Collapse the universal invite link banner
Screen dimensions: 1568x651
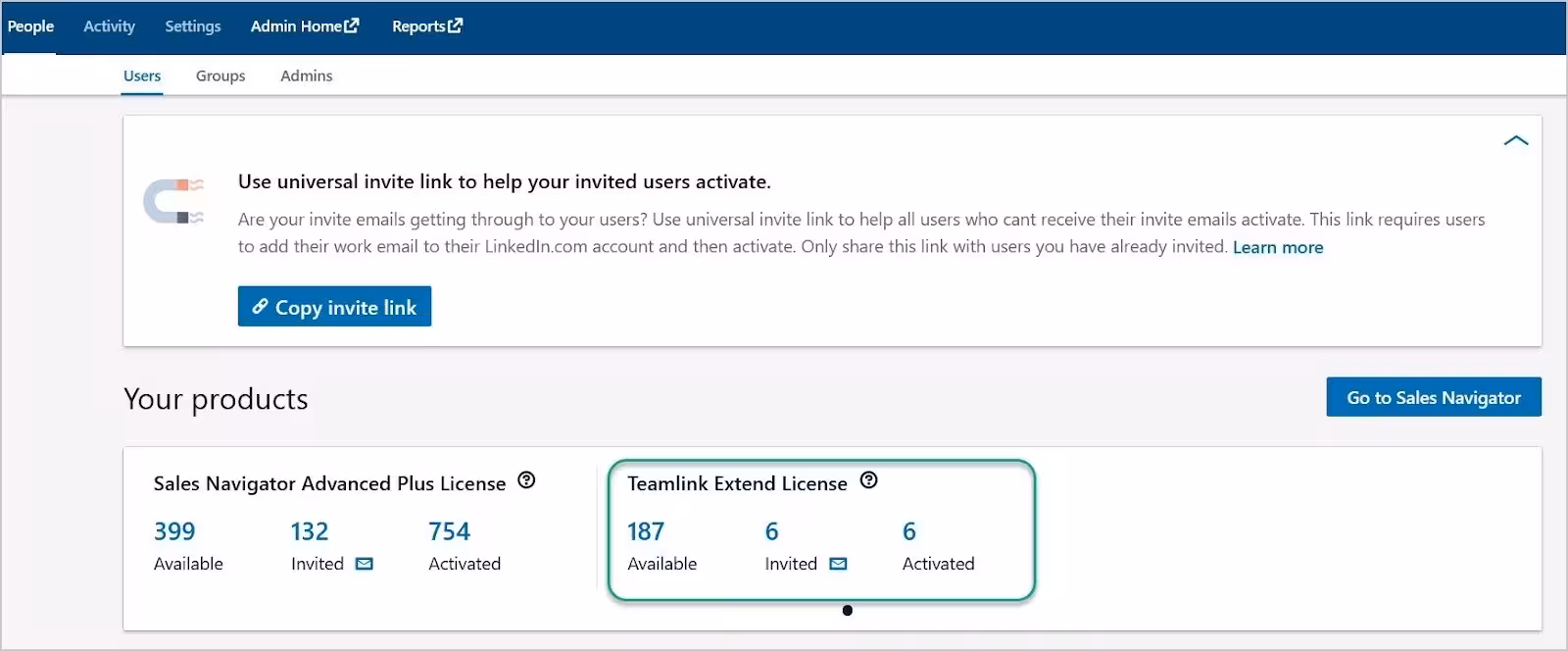pyautogui.click(x=1515, y=141)
